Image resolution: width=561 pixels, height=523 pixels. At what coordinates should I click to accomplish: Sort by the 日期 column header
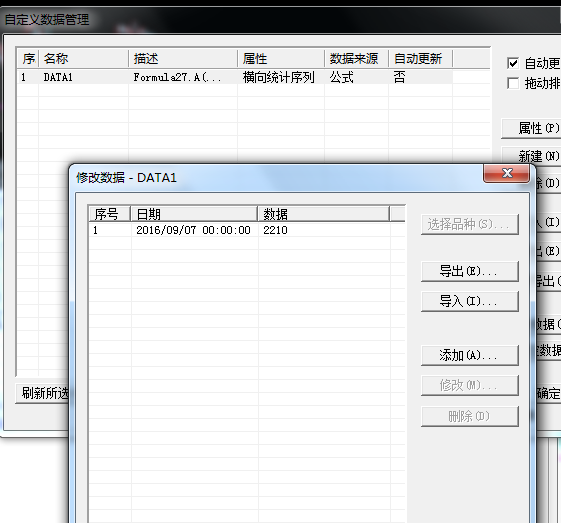click(194, 214)
